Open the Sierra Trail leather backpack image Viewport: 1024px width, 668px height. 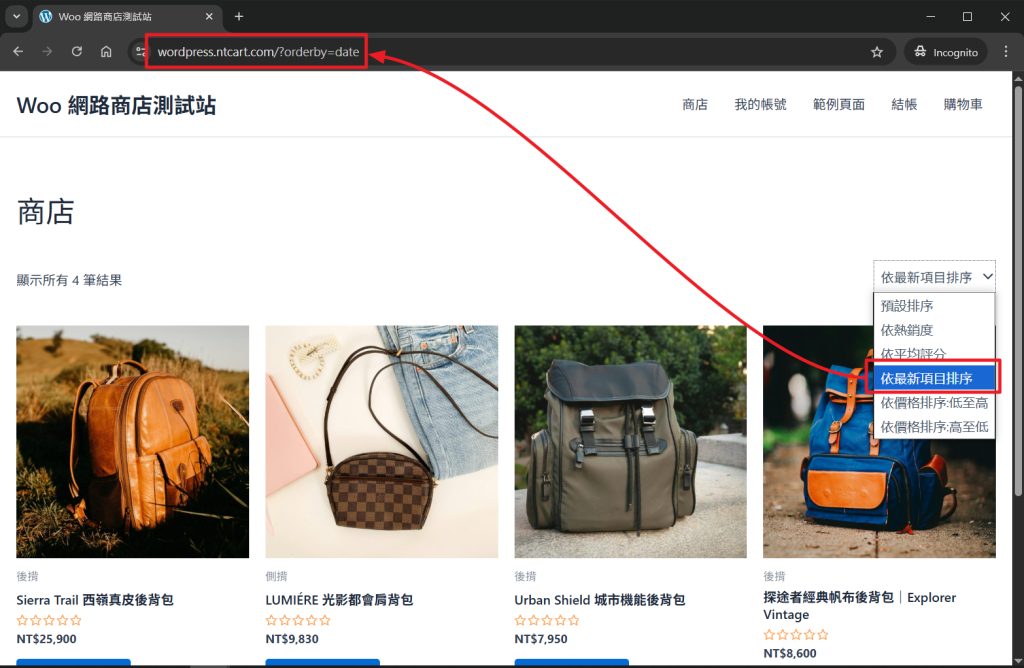coord(133,441)
